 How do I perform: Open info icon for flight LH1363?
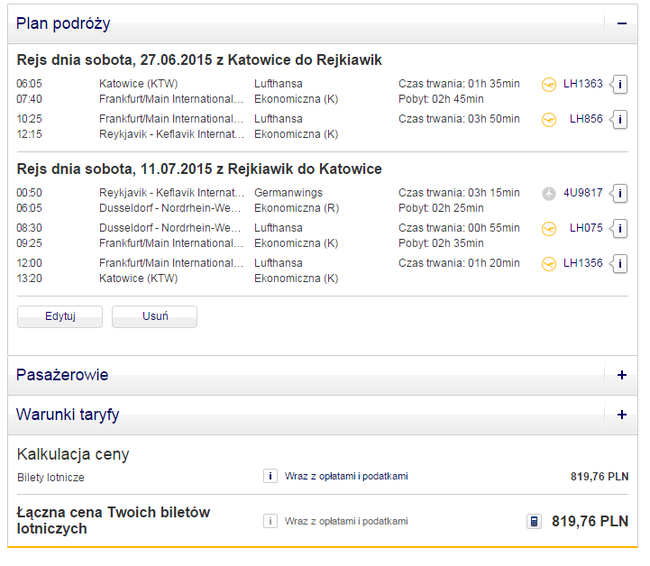pyautogui.click(x=619, y=84)
